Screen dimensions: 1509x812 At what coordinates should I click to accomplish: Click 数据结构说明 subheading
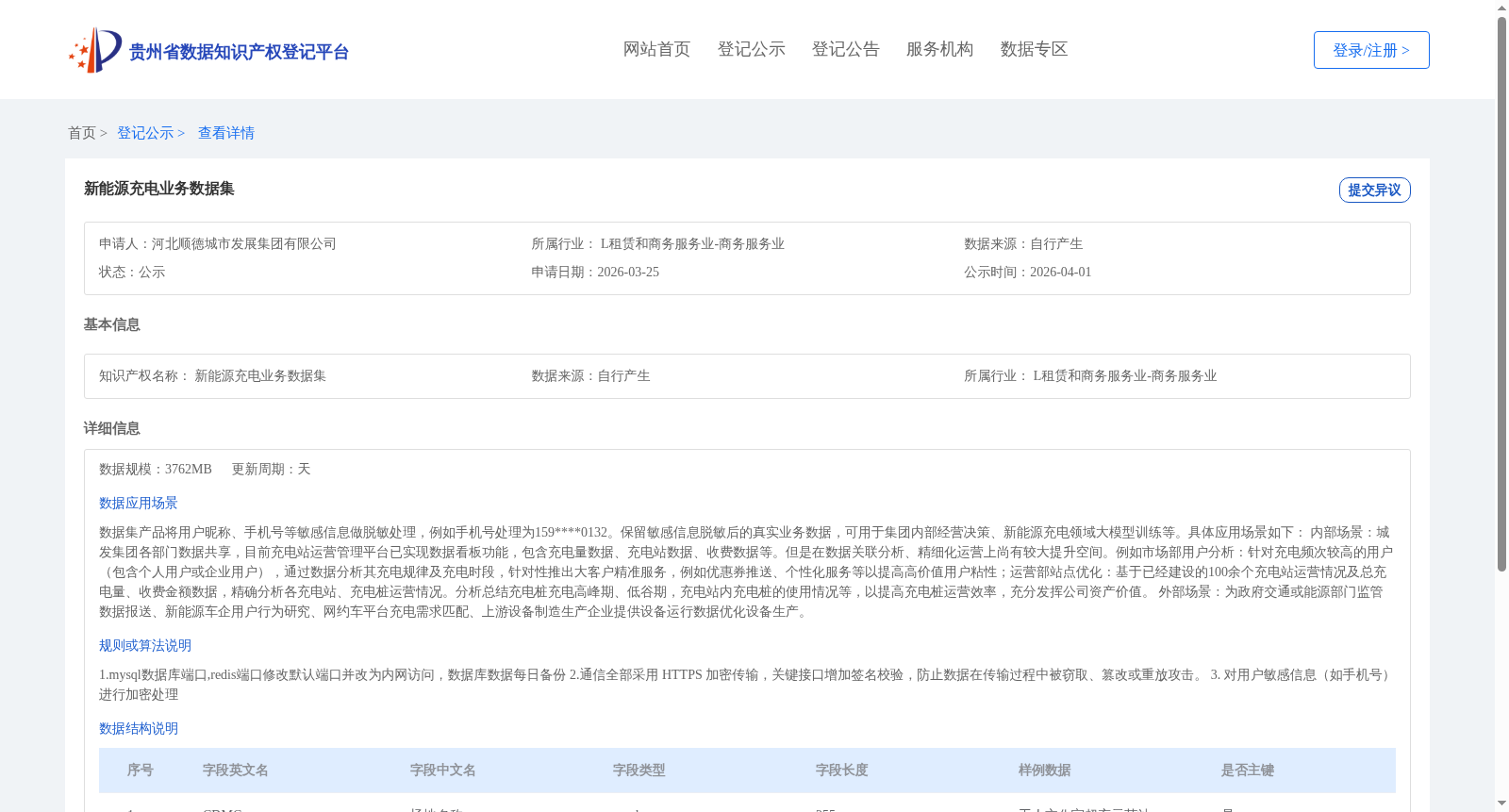click(139, 728)
